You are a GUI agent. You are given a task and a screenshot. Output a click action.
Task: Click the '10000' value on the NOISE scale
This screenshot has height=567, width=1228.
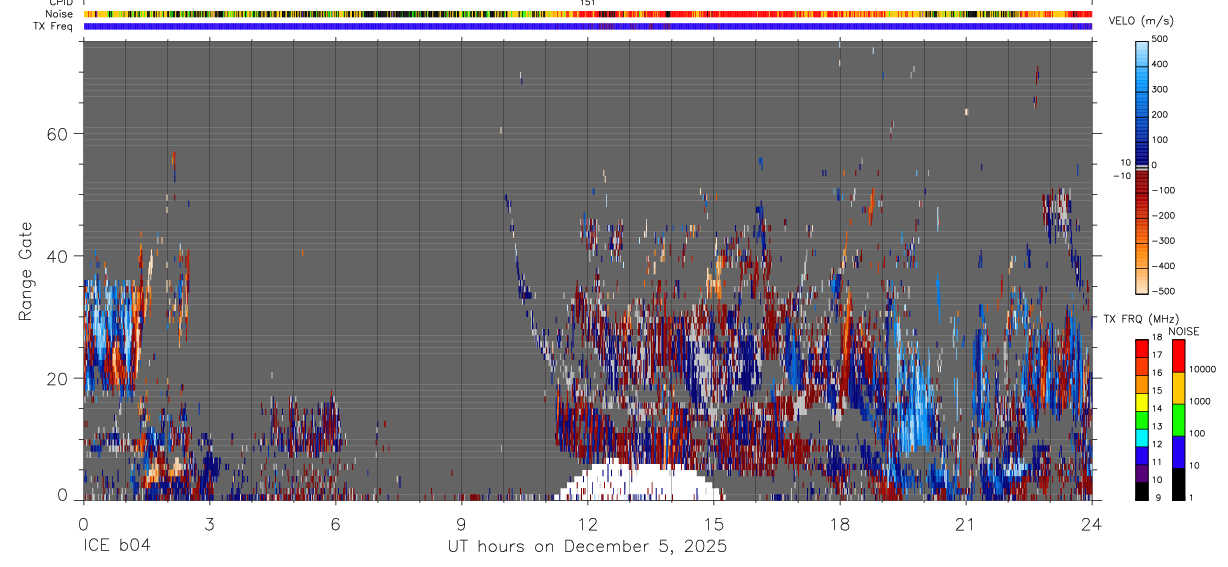click(x=1201, y=369)
